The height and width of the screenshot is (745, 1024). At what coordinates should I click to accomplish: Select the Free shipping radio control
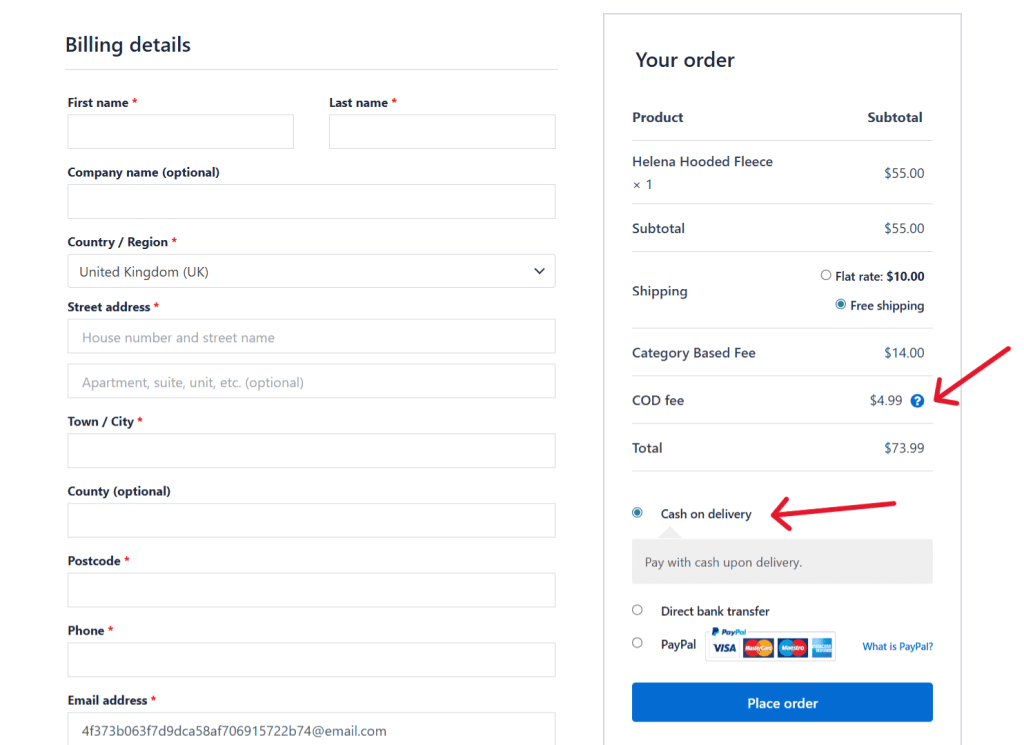[x=840, y=305]
